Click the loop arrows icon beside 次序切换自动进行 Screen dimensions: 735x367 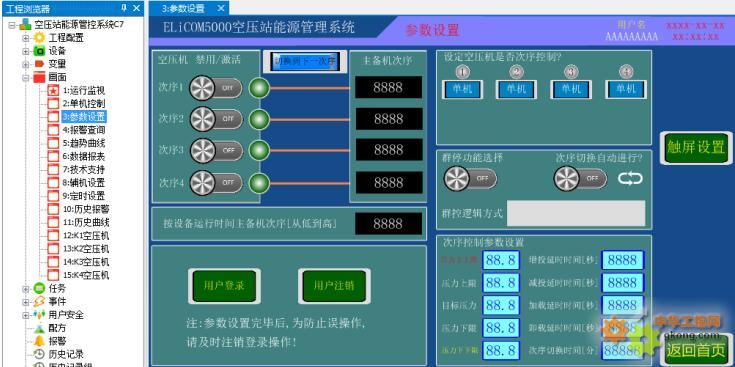click(630, 178)
